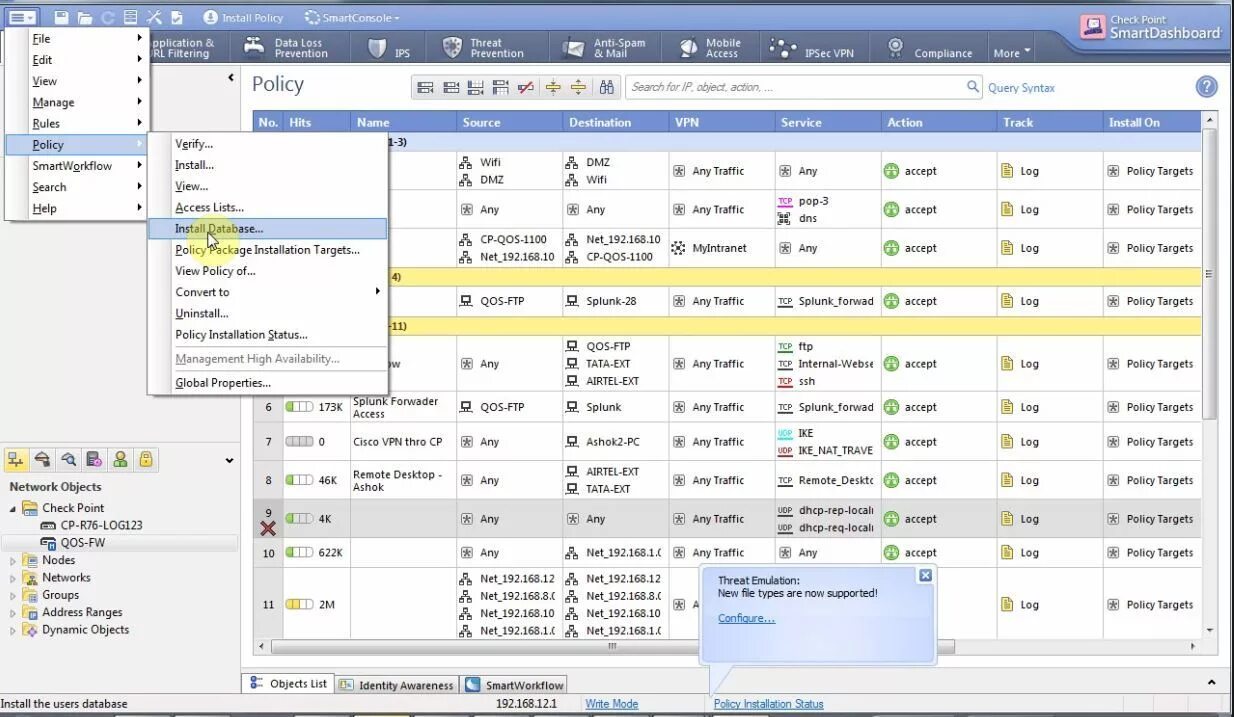Image resolution: width=1234 pixels, height=717 pixels.
Task: Go to the Mobile Access tab
Action: (x=709, y=48)
